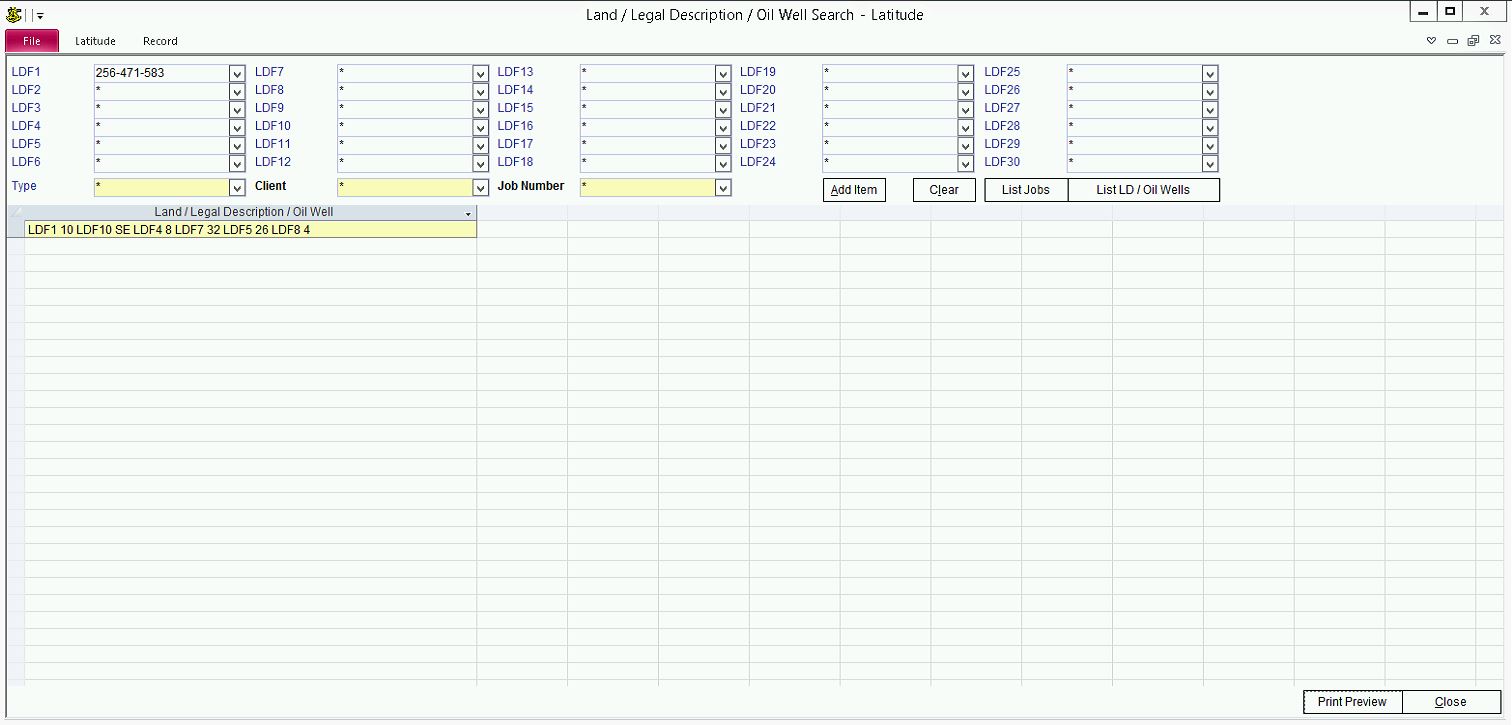Screen dimensions: 1512x725
Task: Maximize the main application window
Action: pos(1450,11)
